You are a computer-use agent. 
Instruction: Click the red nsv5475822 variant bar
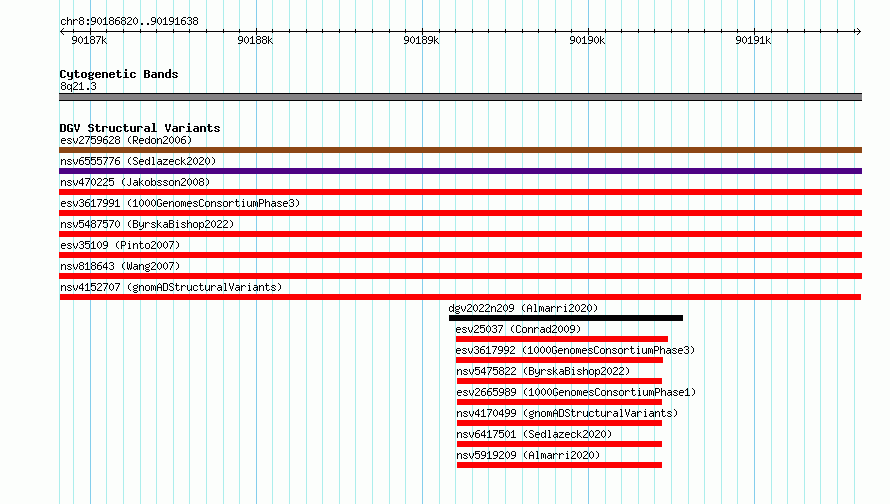tap(559, 381)
